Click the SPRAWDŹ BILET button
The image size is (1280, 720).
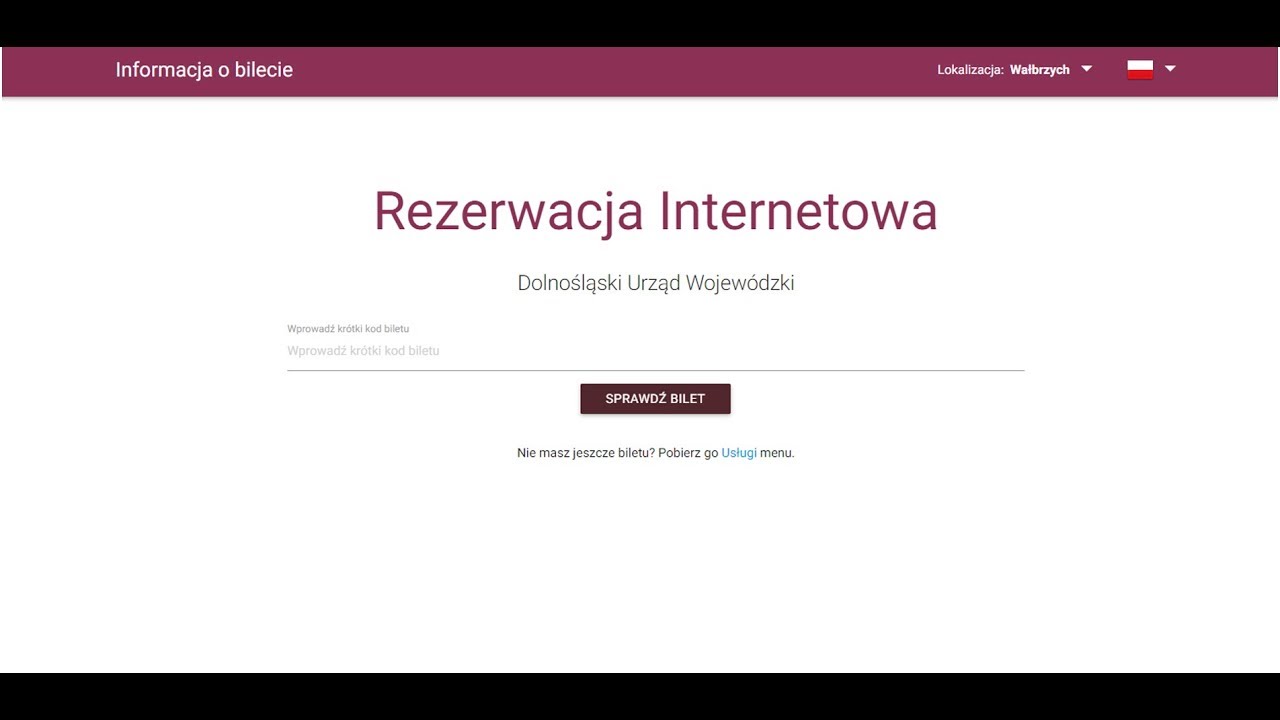coord(655,398)
